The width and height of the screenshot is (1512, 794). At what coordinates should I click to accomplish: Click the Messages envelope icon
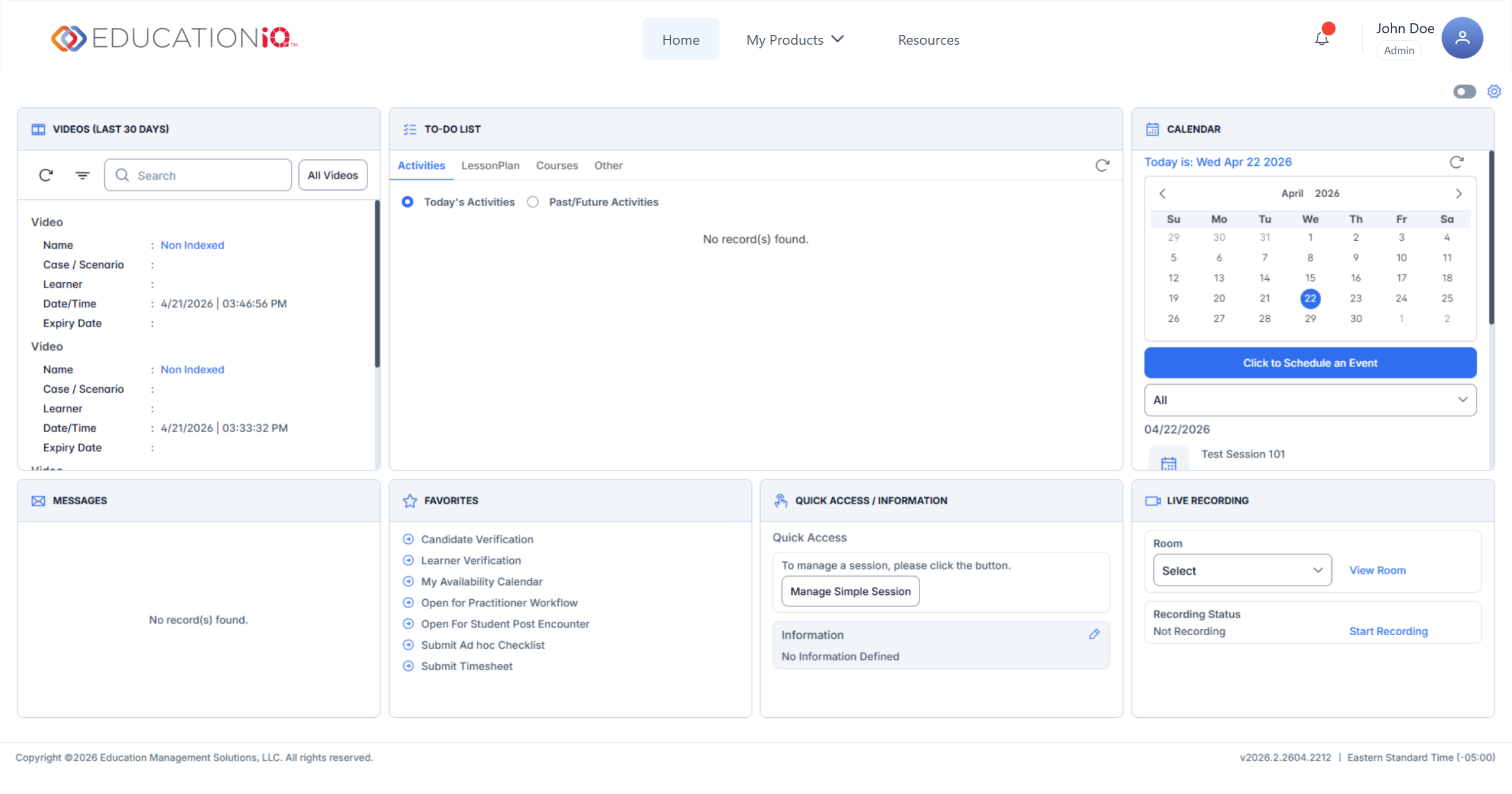click(38, 501)
